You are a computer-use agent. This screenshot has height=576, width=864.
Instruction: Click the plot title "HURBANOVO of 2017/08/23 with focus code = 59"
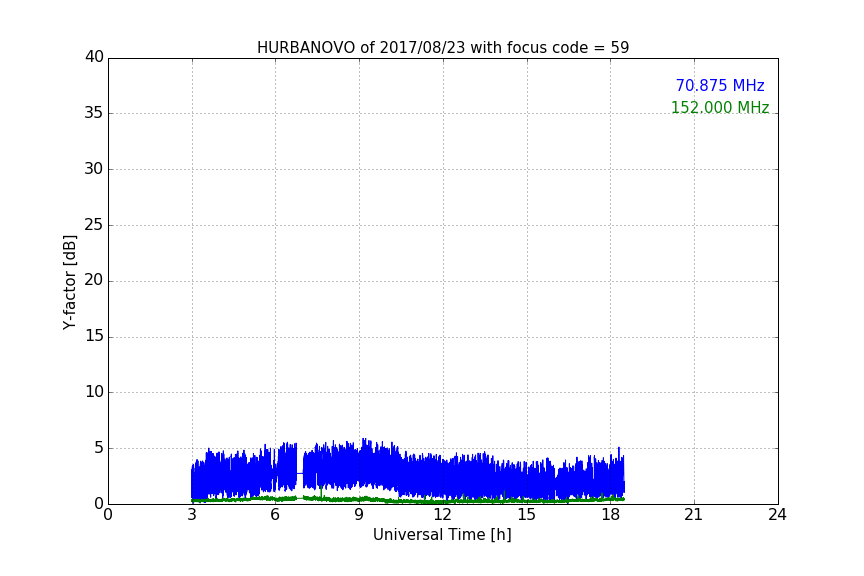443,48
